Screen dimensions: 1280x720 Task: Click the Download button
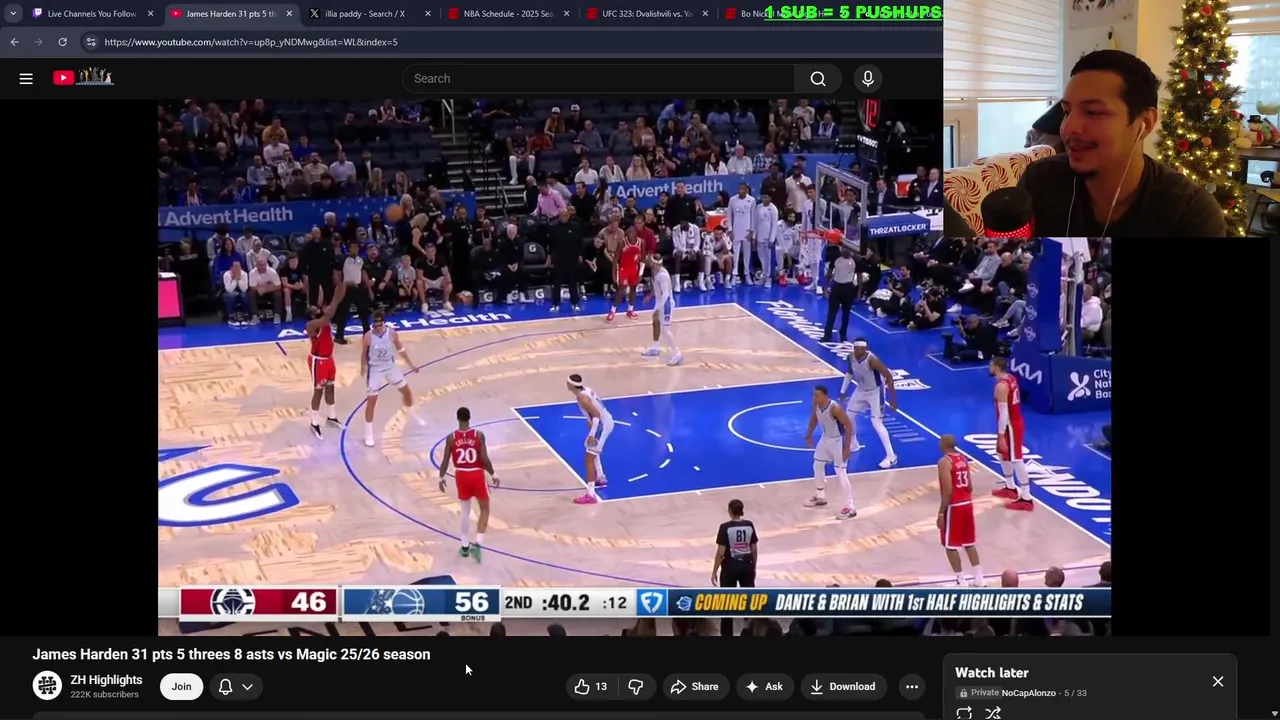click(x=842, y=686)
